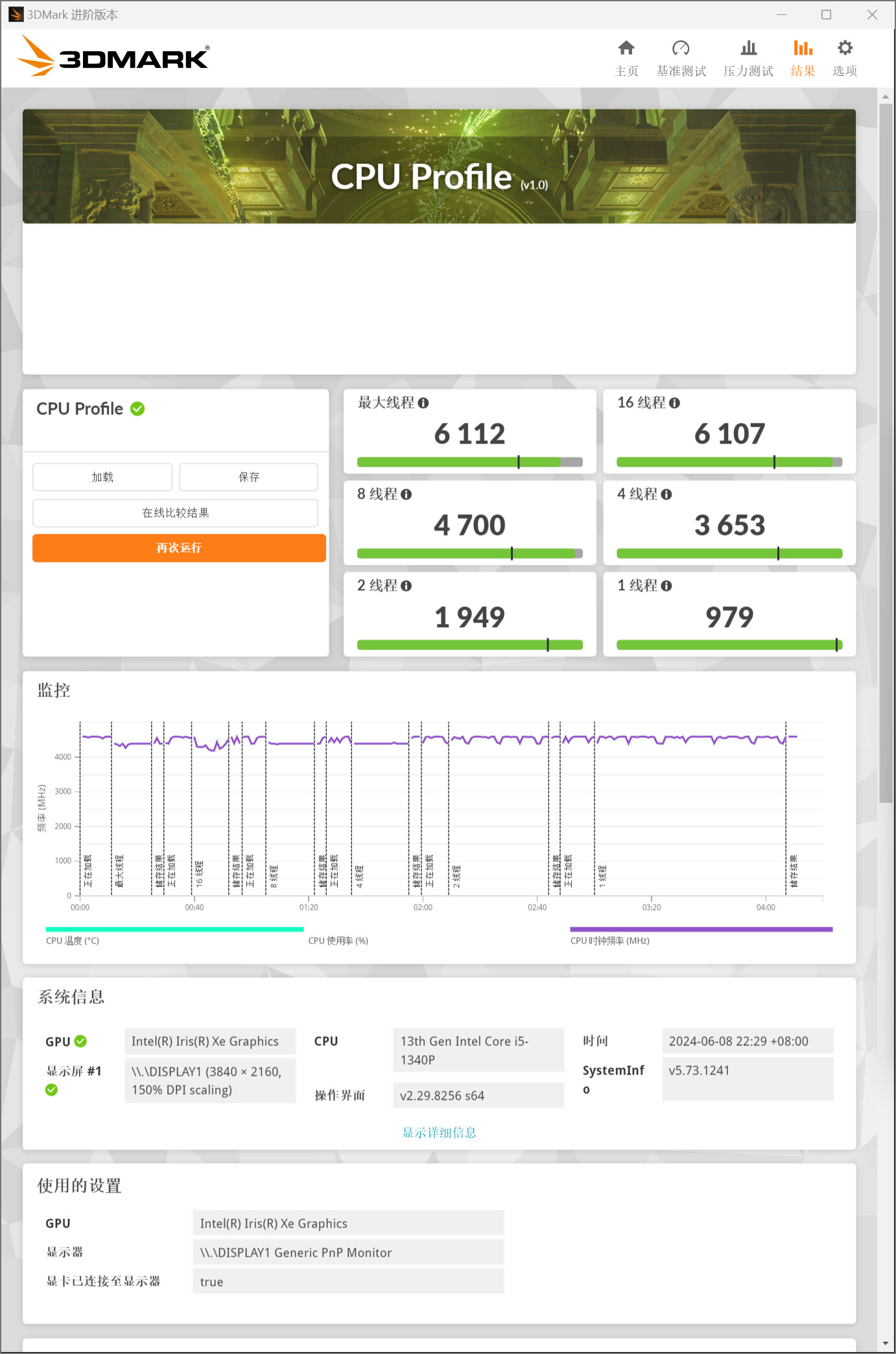Toggle CPU 使用率 legend entry
This screenshot has width=896, height=1354.
pos(338,941)
